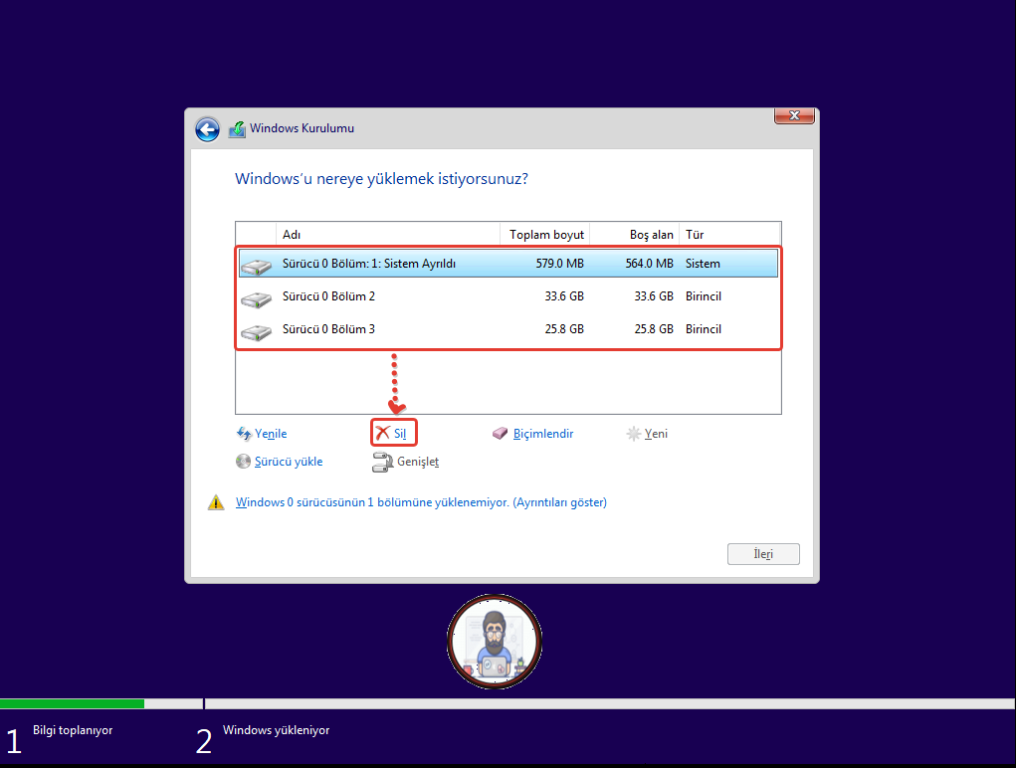
Task: Refresh the list with Yenile link
Action: (270, 434)
